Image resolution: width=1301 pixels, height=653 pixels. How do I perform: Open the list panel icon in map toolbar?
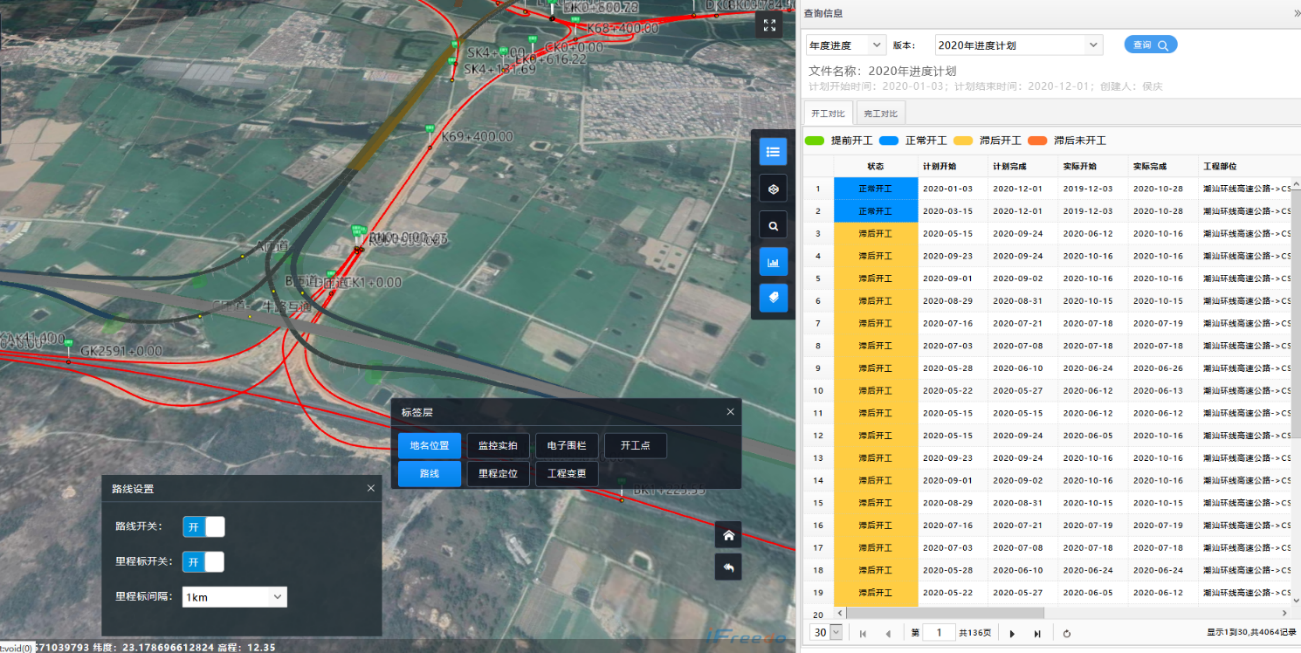772,152
